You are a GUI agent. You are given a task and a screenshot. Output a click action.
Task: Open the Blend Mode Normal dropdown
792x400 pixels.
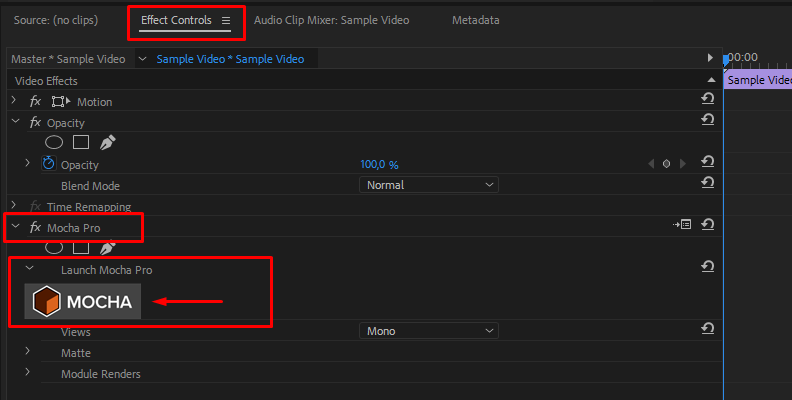coord(429,185)
